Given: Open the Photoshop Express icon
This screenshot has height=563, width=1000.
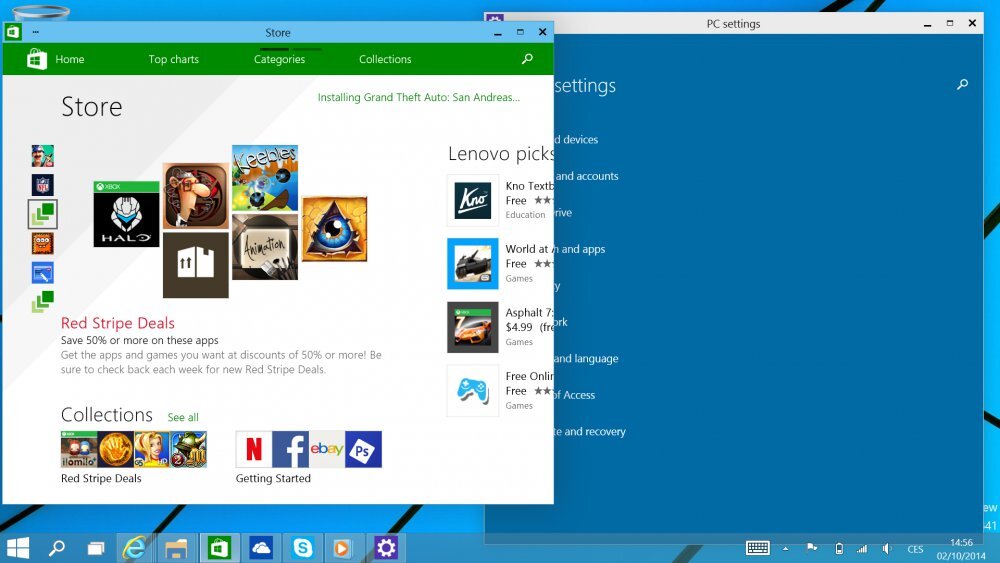Looking at the screenshot, I should point(364,450).
